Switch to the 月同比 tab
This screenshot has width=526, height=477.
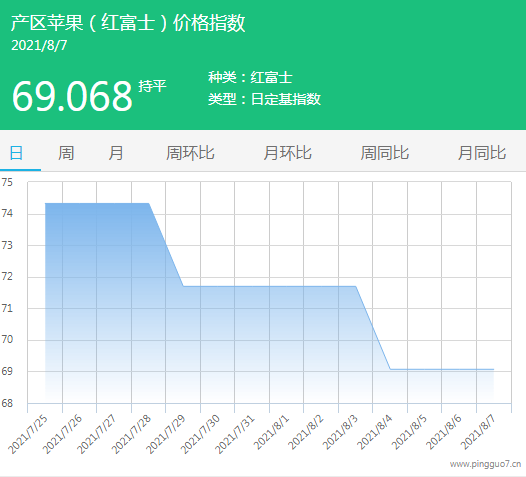pyautogui.click(x=482, y=153)
